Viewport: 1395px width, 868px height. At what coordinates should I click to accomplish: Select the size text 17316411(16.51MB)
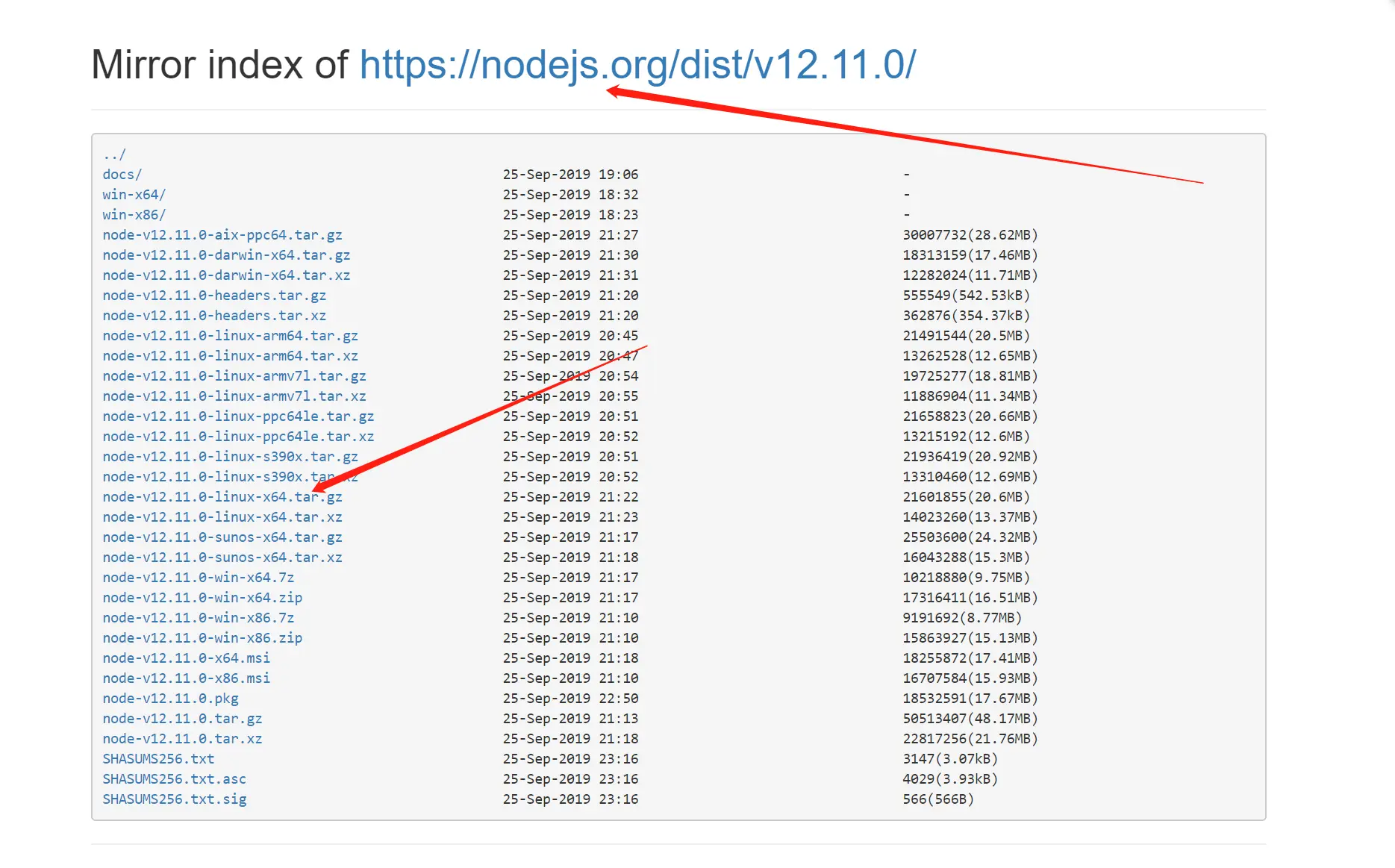(970, 598)
